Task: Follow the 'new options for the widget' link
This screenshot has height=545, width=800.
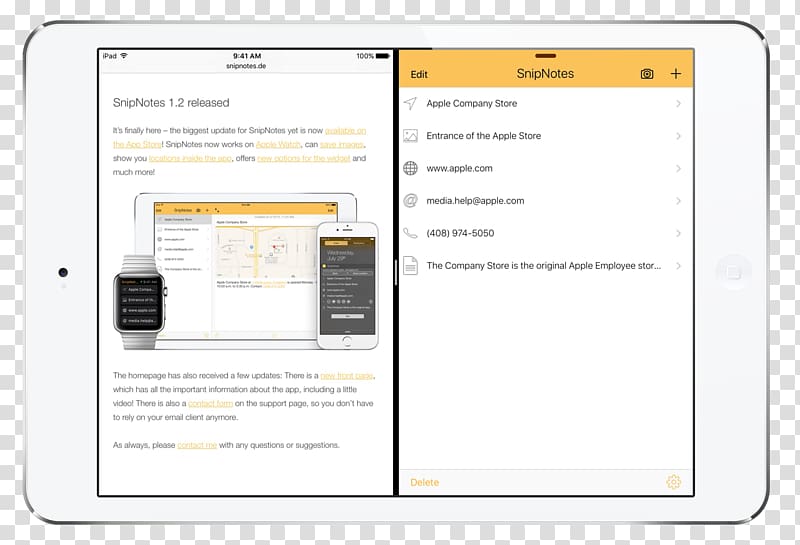Action: pyautogui.click(x=304, y=158)
